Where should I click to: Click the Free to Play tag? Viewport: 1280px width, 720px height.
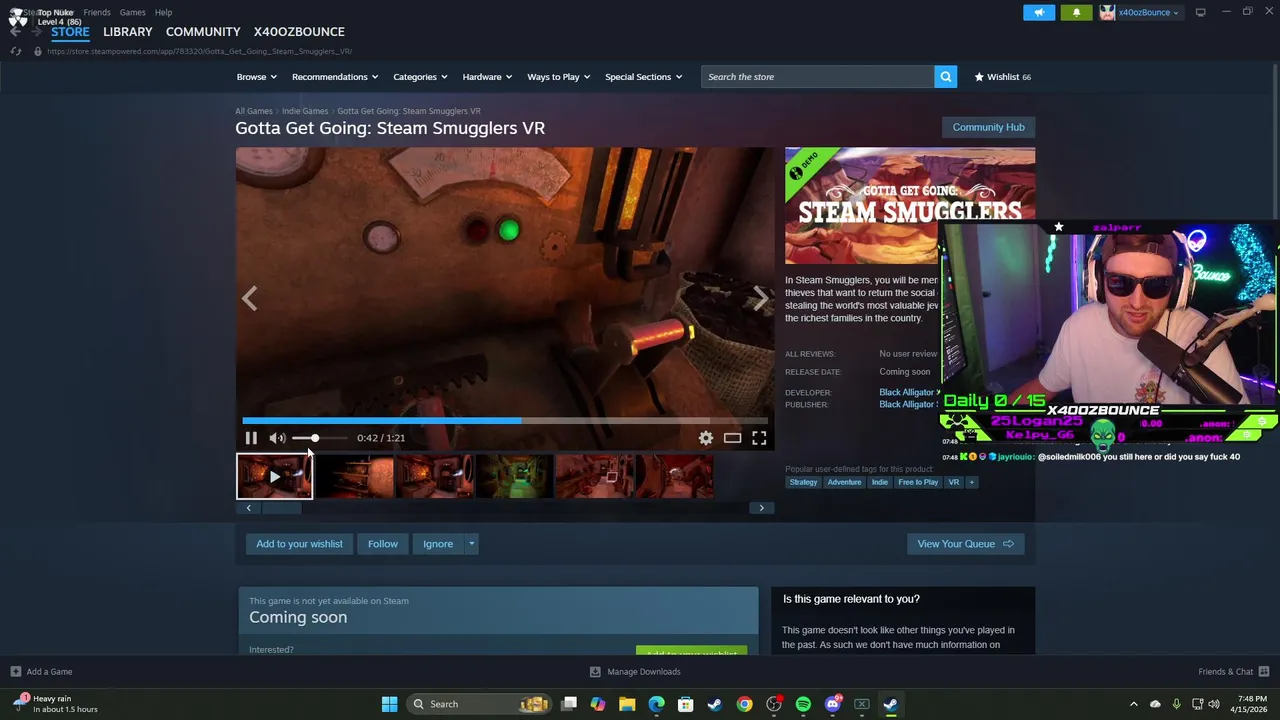[x=918, y=482]
